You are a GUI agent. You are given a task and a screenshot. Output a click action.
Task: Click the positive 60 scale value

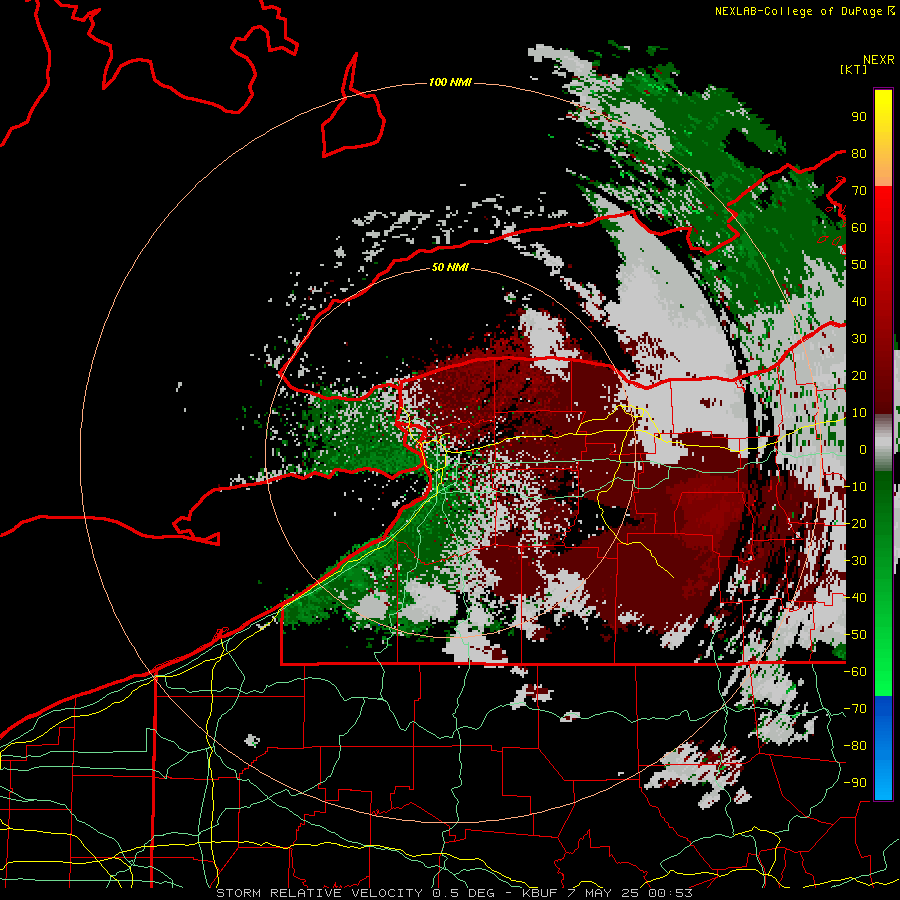pyautogui.click(x=859, y=228)
